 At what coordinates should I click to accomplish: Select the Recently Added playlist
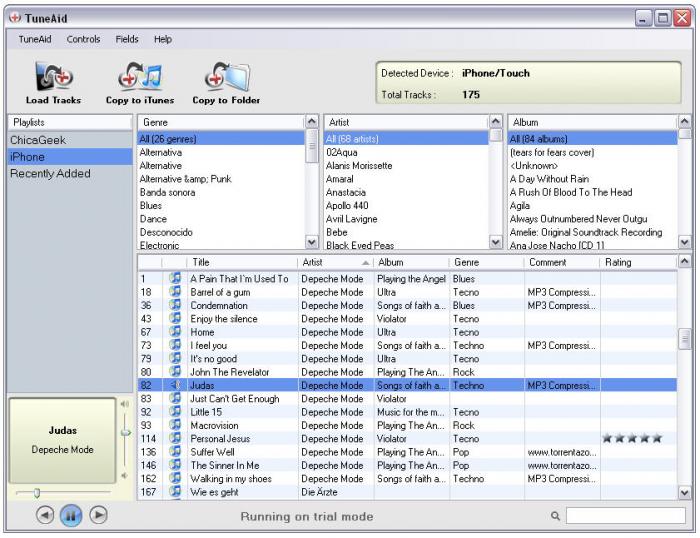coord(50,174)
